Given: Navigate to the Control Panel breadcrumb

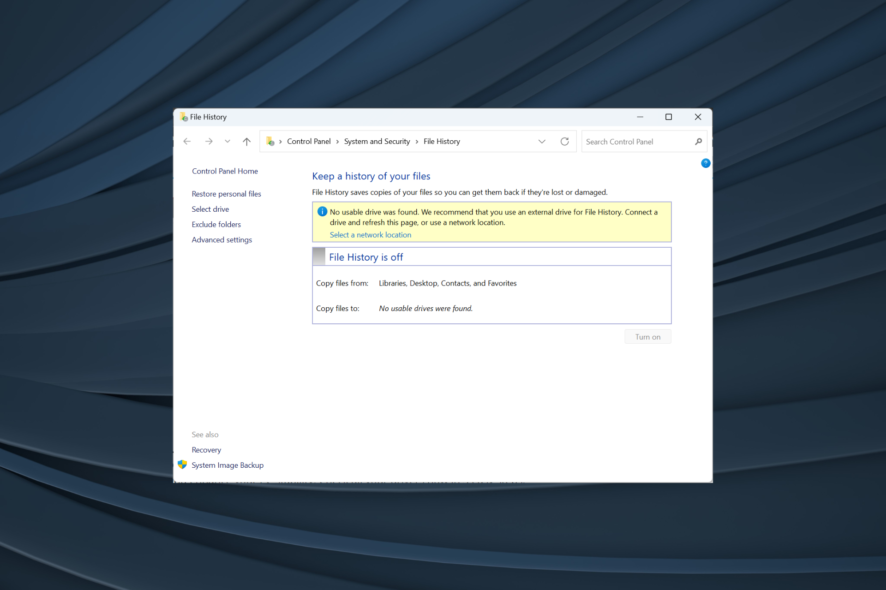Looking at the screenshot, I should 310,141.
